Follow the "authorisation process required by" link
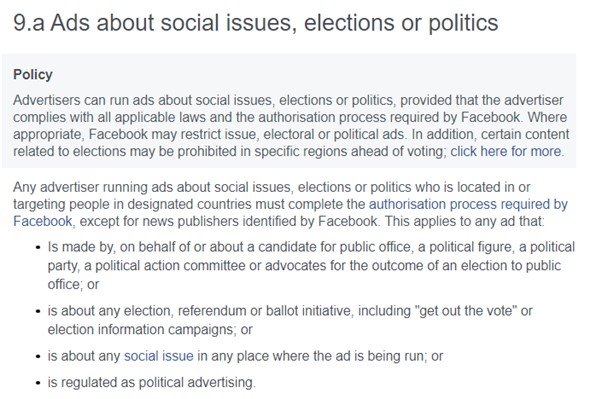 tap(468, 204)
